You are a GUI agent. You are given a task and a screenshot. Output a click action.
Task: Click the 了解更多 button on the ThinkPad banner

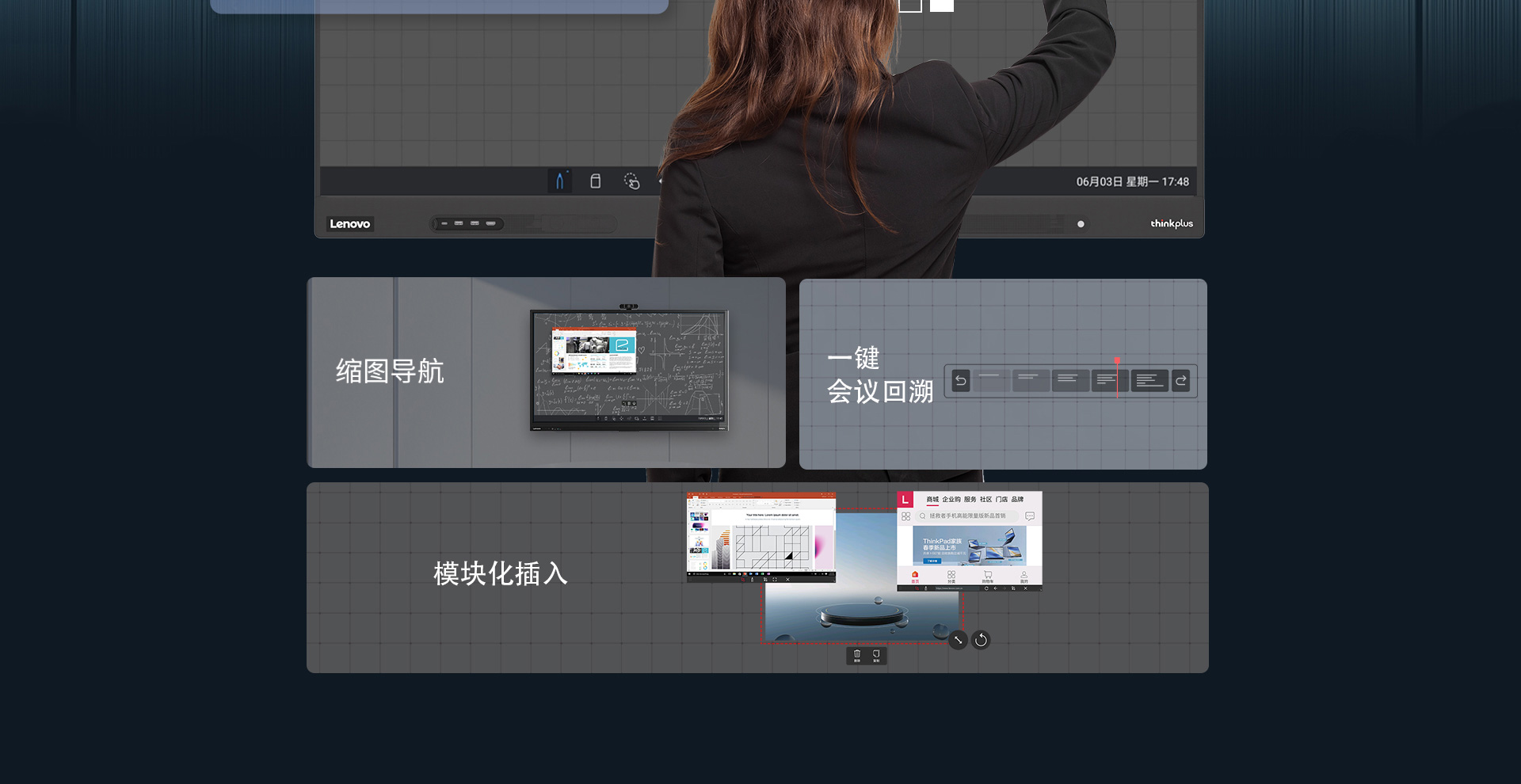tap(932, 561)
